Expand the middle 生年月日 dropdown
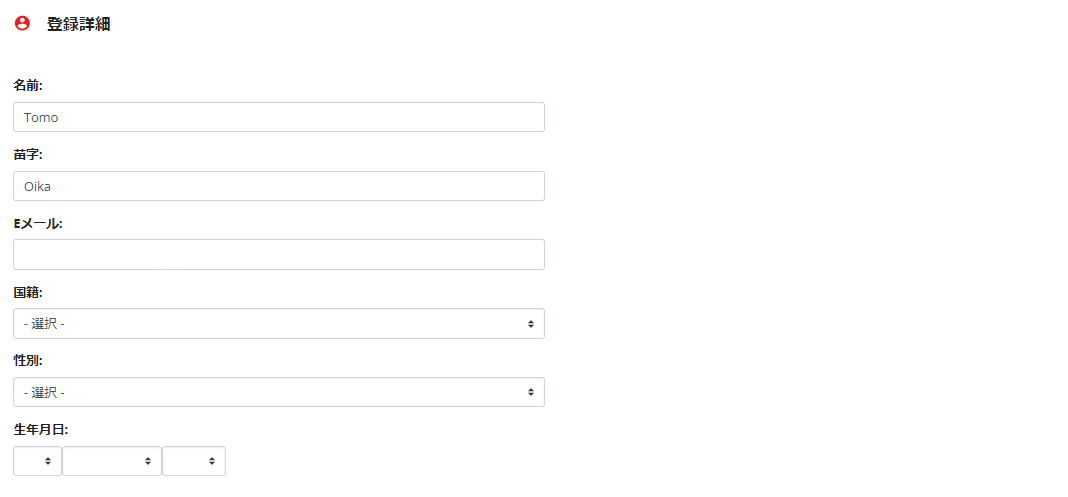Image resolution: width=1068 pixels, height=497 pixels. pos(112,461)
